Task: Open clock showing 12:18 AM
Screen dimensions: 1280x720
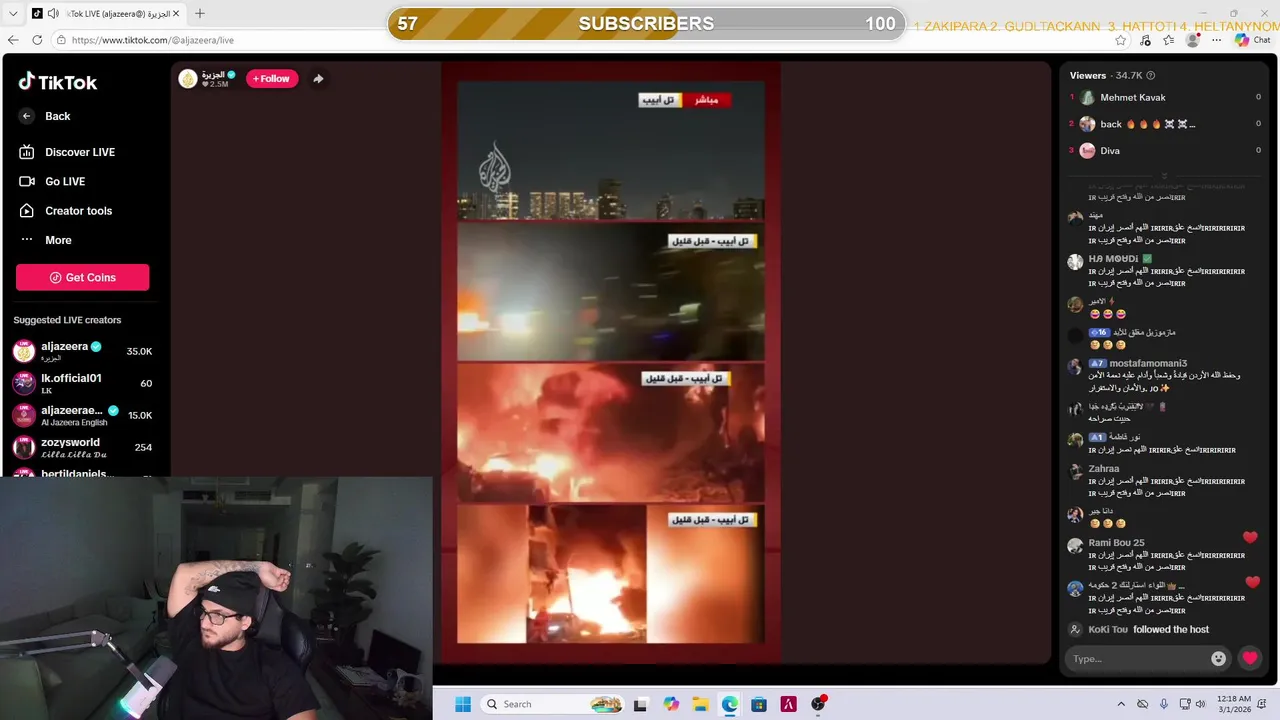Action: click(1233, 704)
